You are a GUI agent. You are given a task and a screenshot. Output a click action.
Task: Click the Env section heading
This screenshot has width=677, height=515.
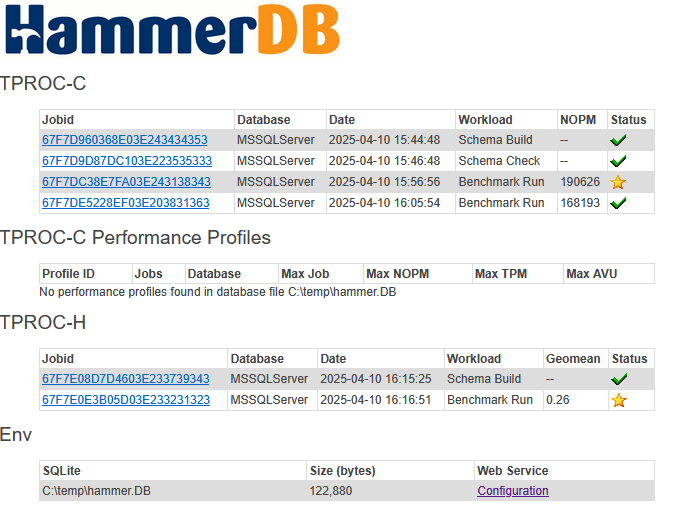coord(16,434)
